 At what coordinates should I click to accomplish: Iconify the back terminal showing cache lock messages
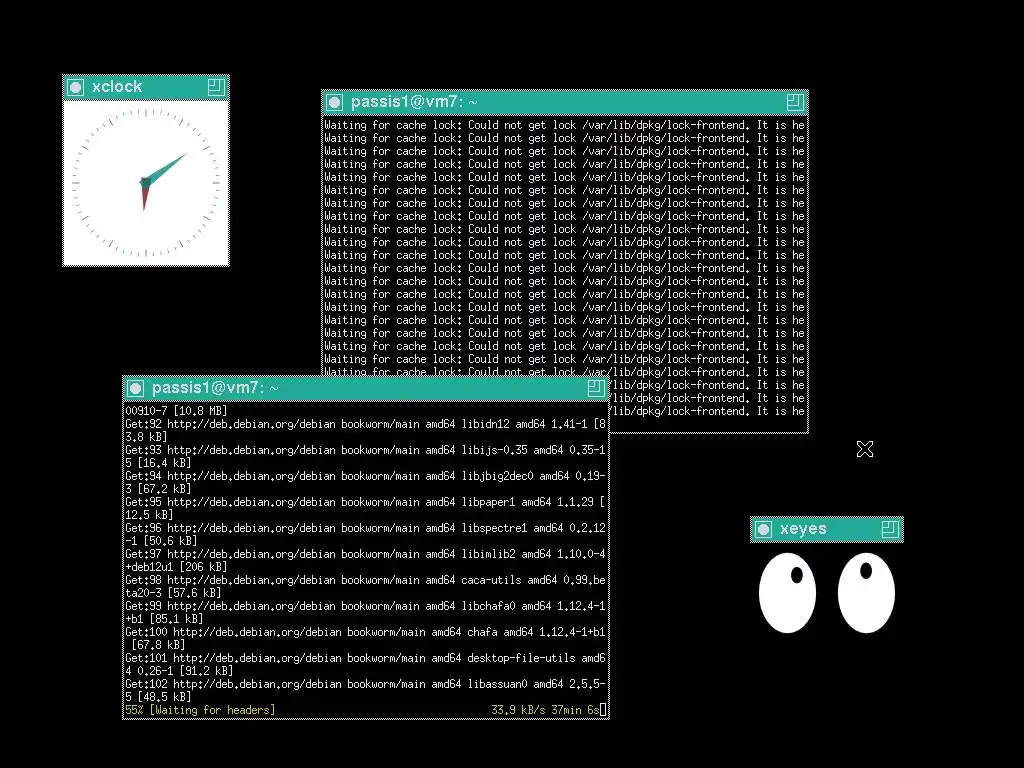click(334, 103)
